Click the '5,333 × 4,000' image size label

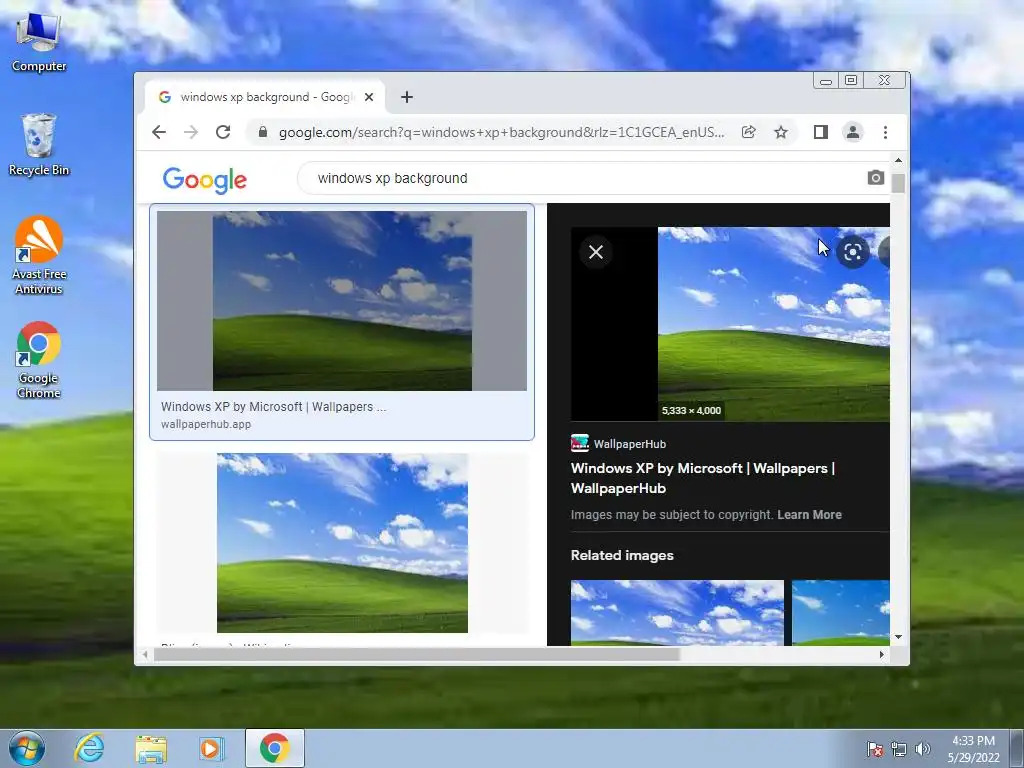click(692, 411)
